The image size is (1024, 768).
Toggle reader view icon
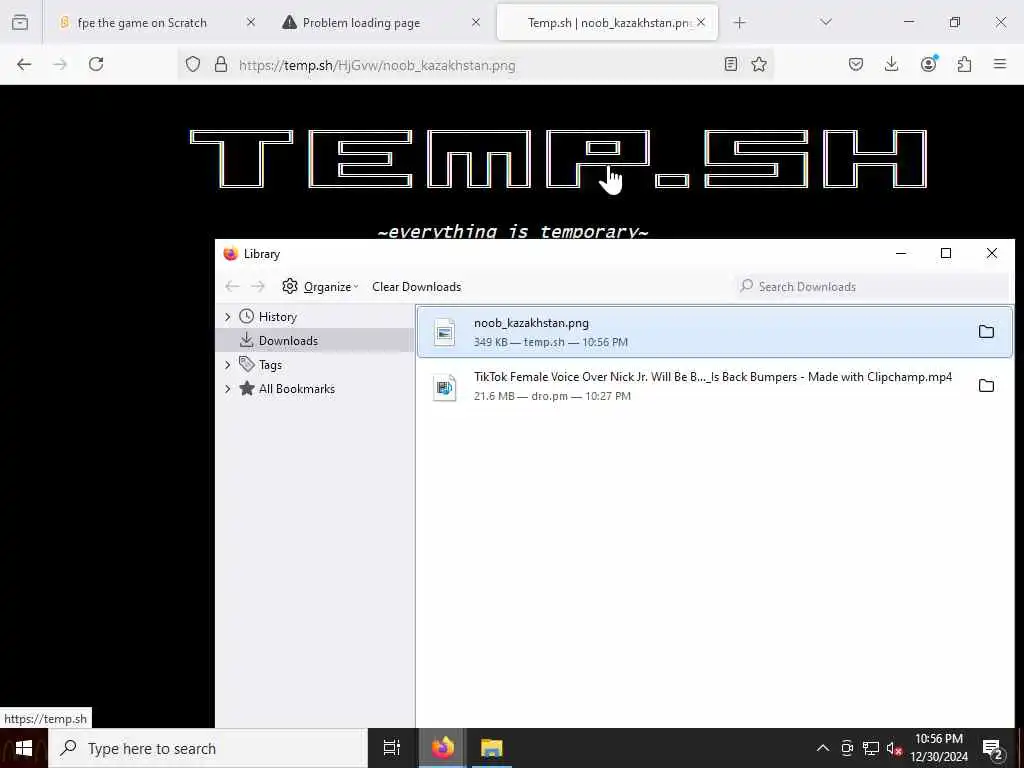[x=731, y=64]
